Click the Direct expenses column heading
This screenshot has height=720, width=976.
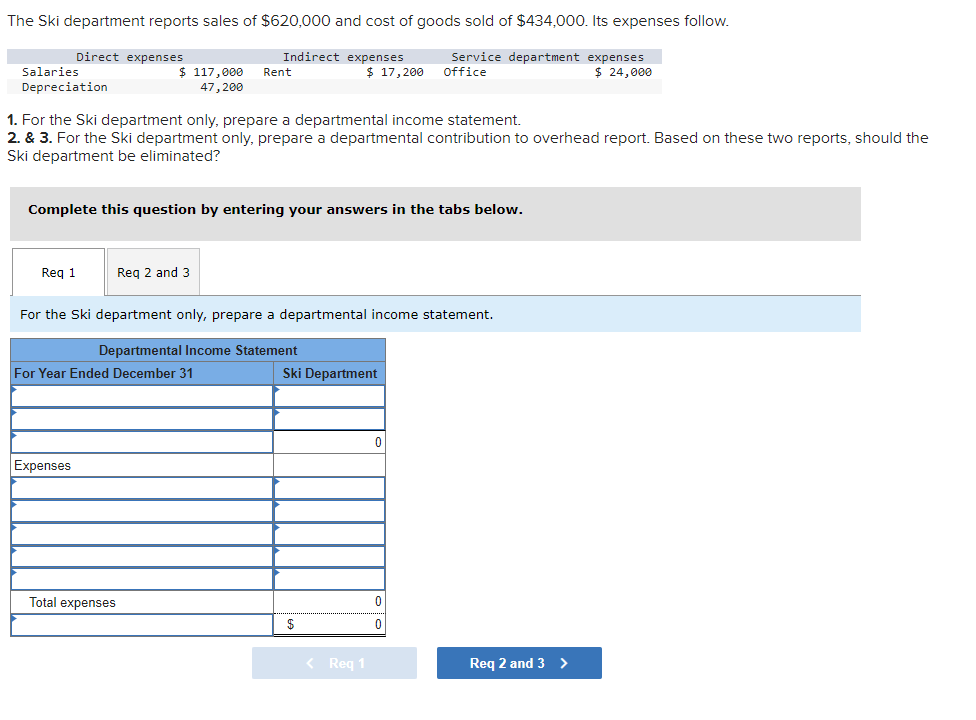pyautogui.click(x=129, y=57)
